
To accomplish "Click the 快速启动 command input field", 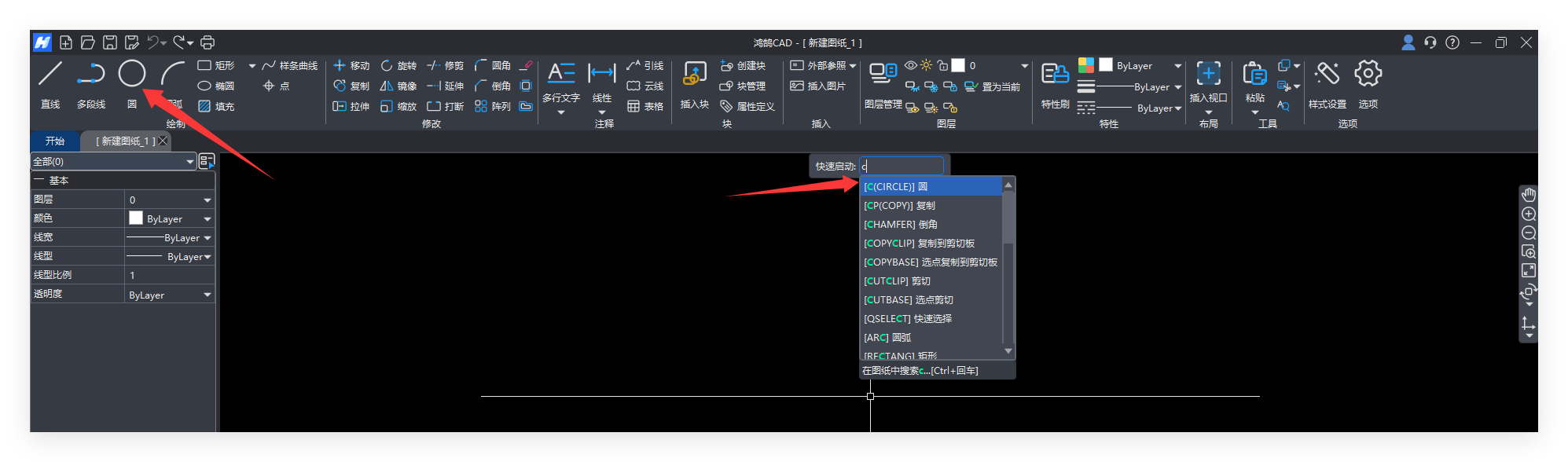I will tap(901, 166).
